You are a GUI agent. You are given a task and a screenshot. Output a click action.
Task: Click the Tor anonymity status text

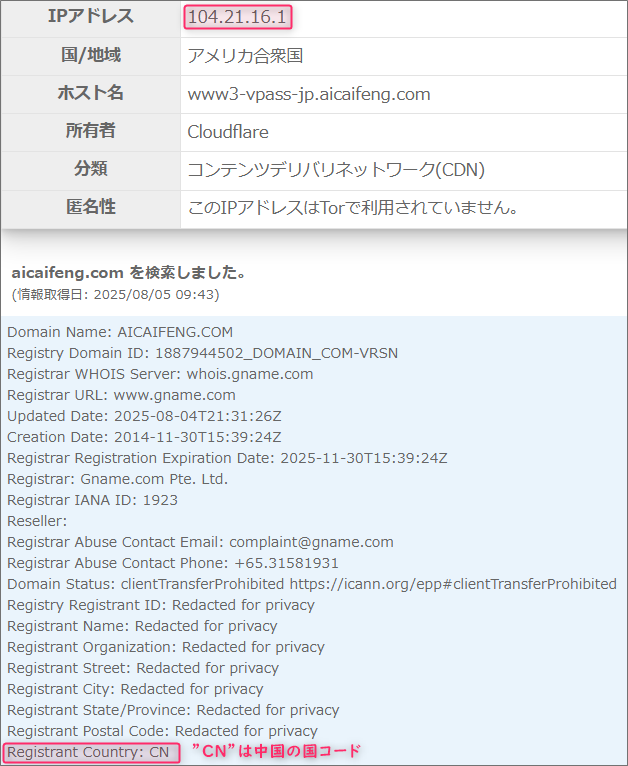coord(353,208)
